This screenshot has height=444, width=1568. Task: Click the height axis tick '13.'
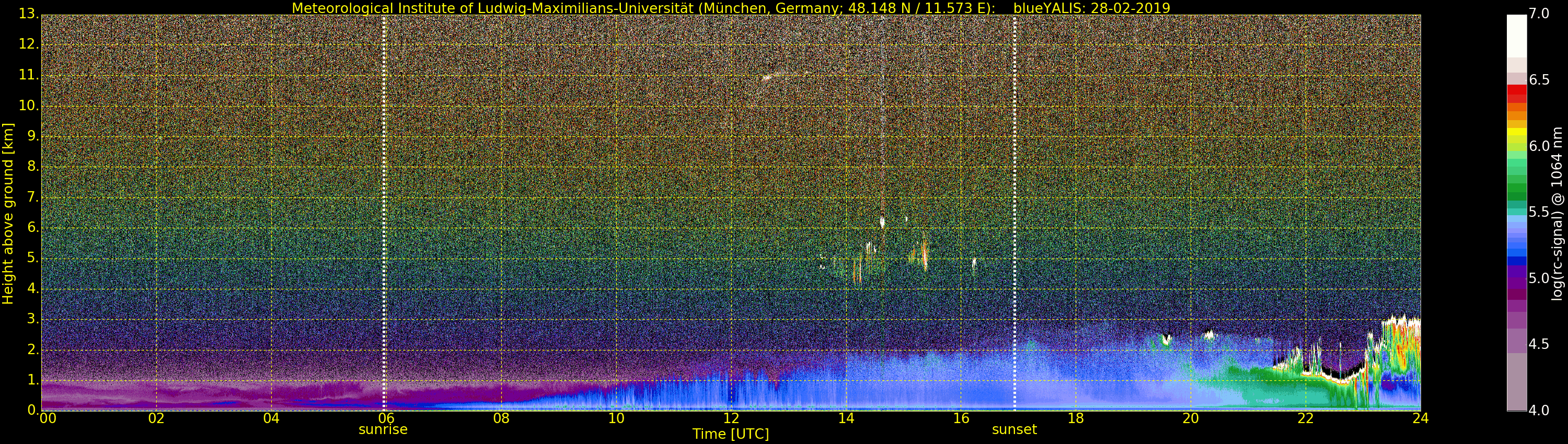[29, 14]
